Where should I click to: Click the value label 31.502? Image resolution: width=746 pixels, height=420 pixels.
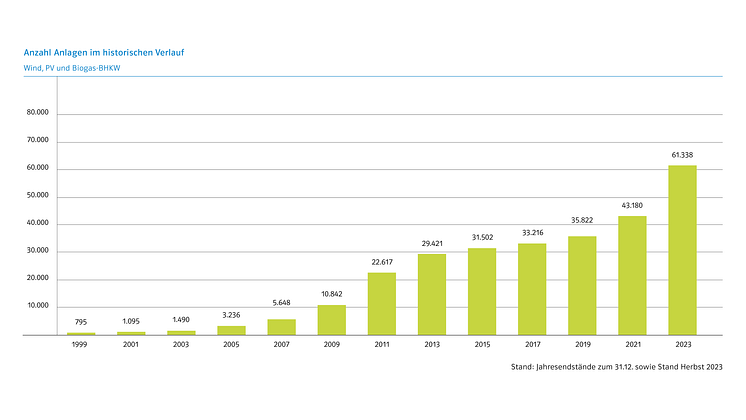[482, 237]
